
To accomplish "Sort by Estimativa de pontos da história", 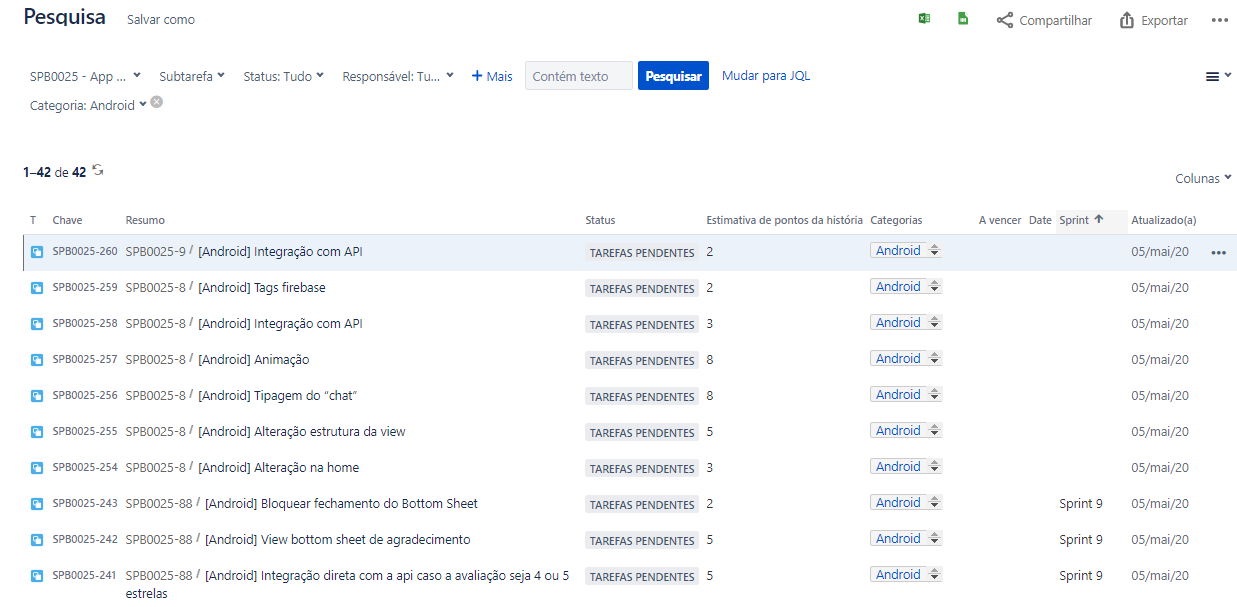I will [x=784, y=220].
